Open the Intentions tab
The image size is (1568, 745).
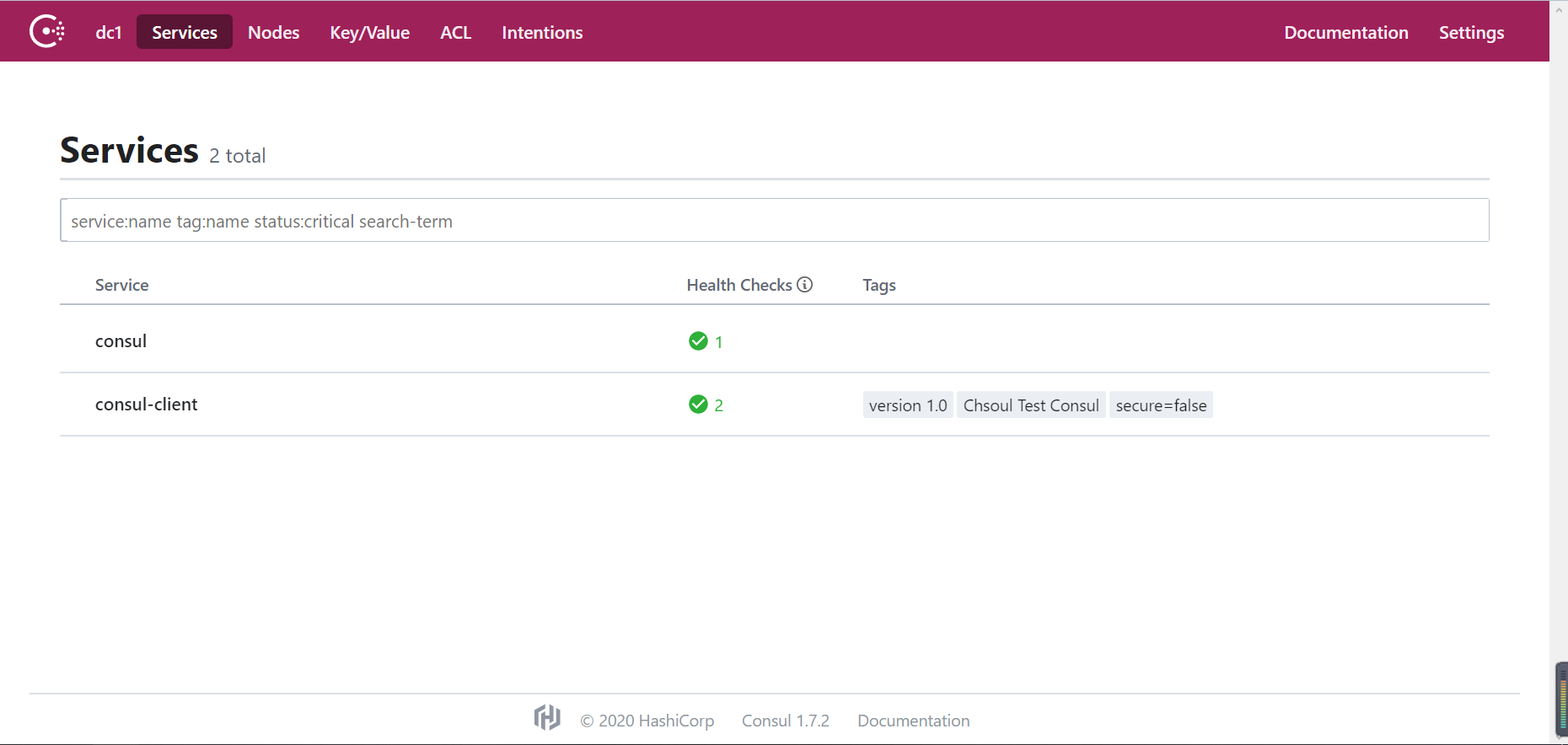[x=542, y=32]
